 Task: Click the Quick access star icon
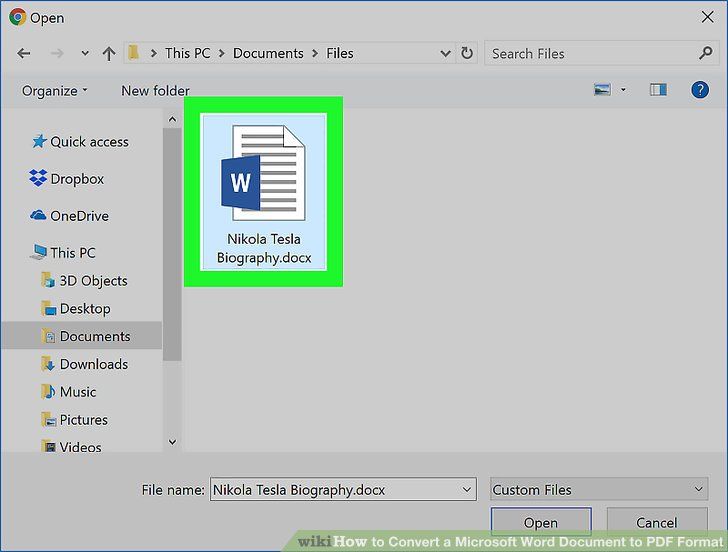[39, 141]
